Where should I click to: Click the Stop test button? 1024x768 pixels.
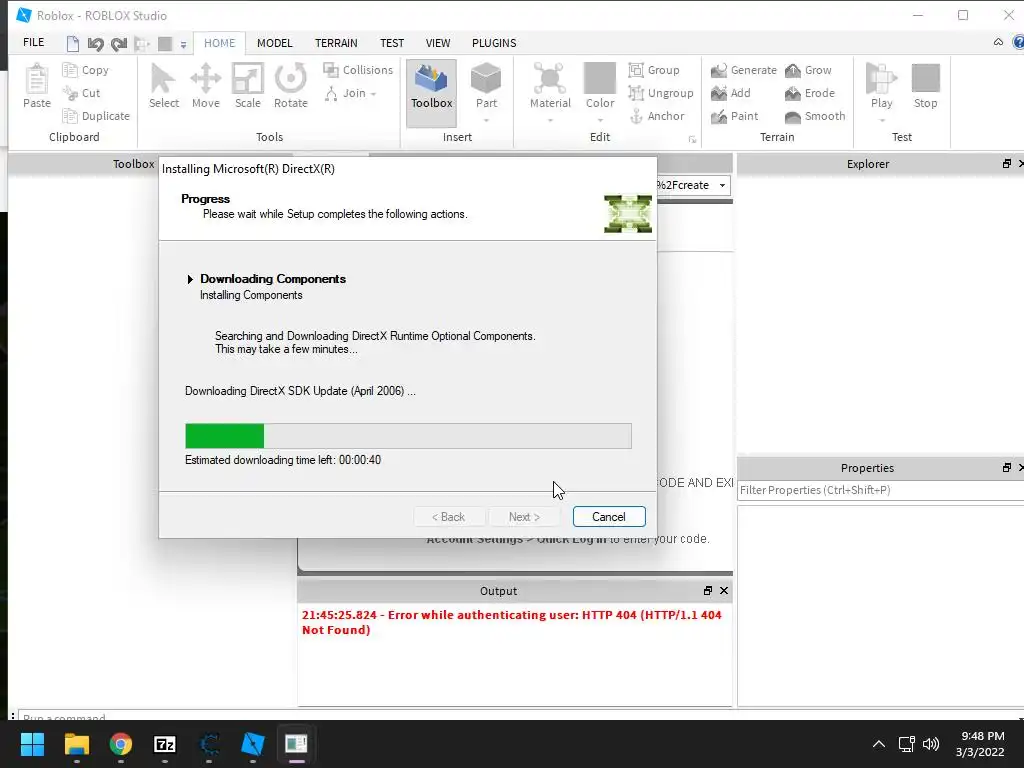click(925, 86)
